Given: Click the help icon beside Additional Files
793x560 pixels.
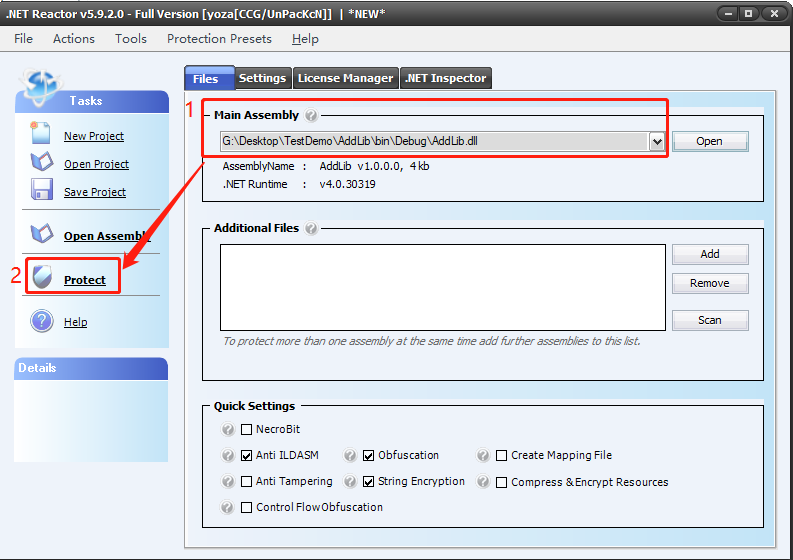Looking at the screenshot, I should 312,228.
